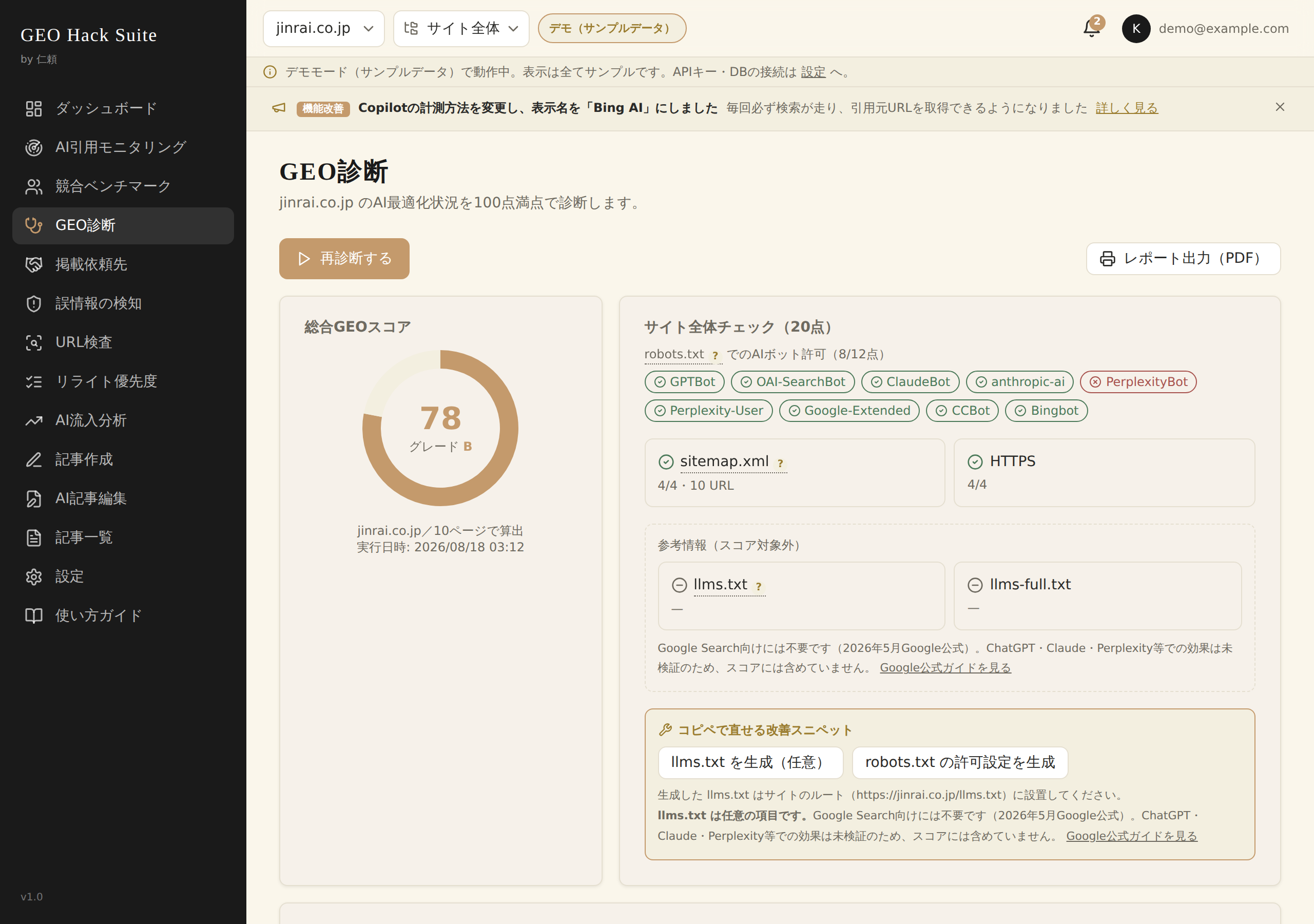Image resolution: width=1314 pixels, height=924 pixels.
Task: Click llms.txt を生成（任意）button
Action: point(750,763)
